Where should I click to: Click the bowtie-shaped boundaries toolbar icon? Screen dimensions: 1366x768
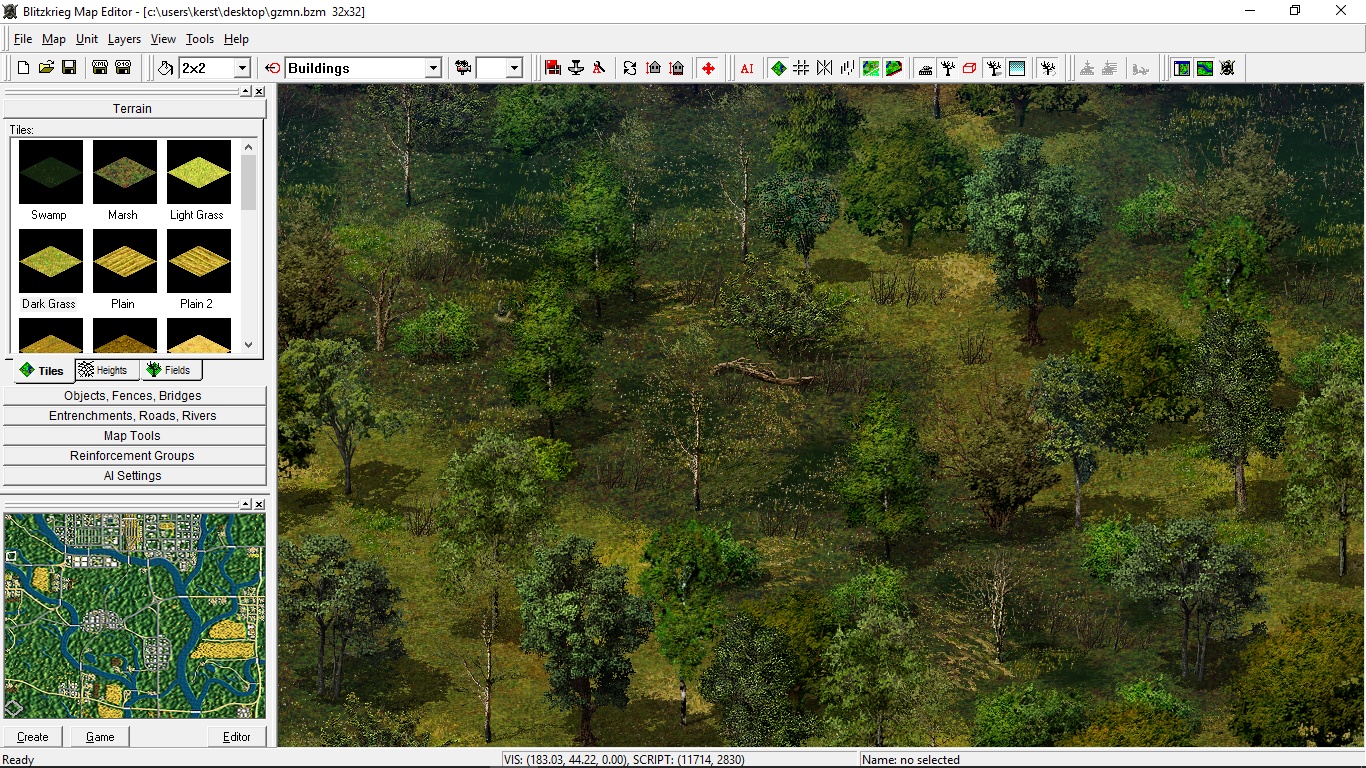click(824, 68)
